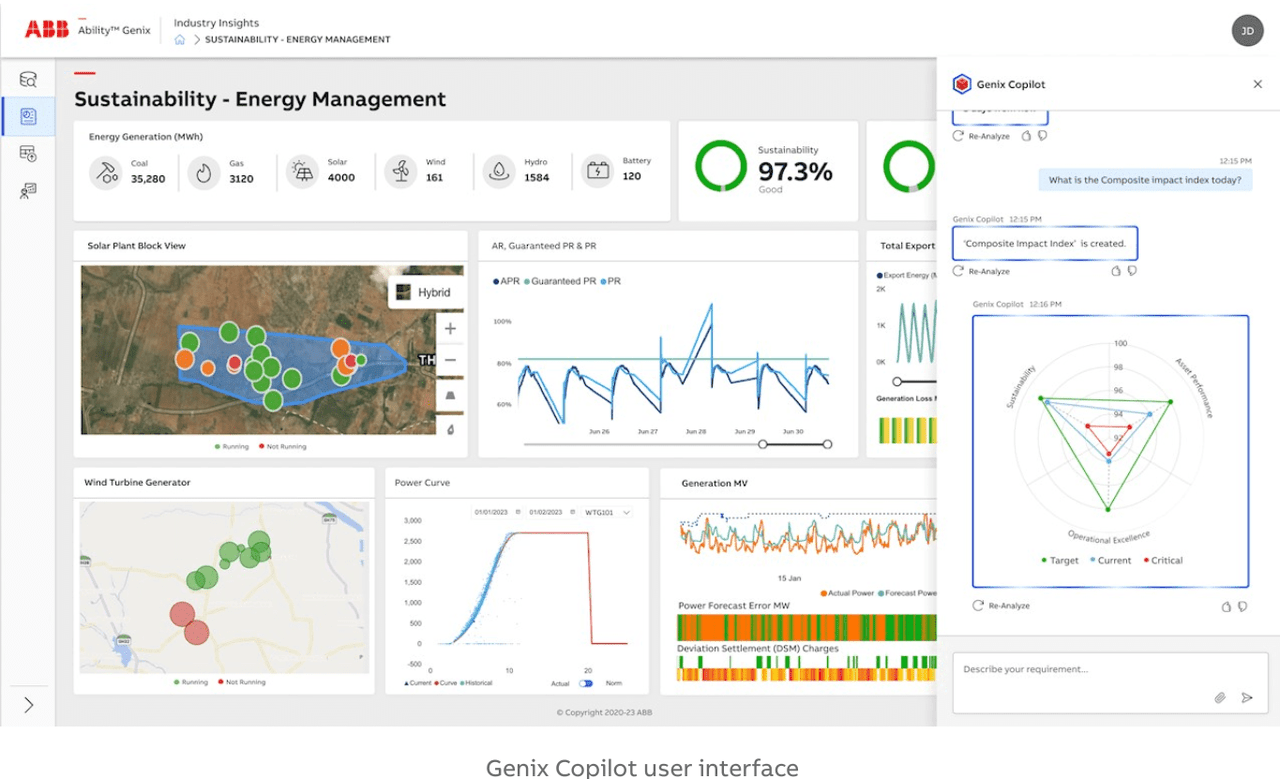This screenshot has height=779, width=1280.
Task: Toggle the Actual/Norm switch
Action: click(586, 683)
